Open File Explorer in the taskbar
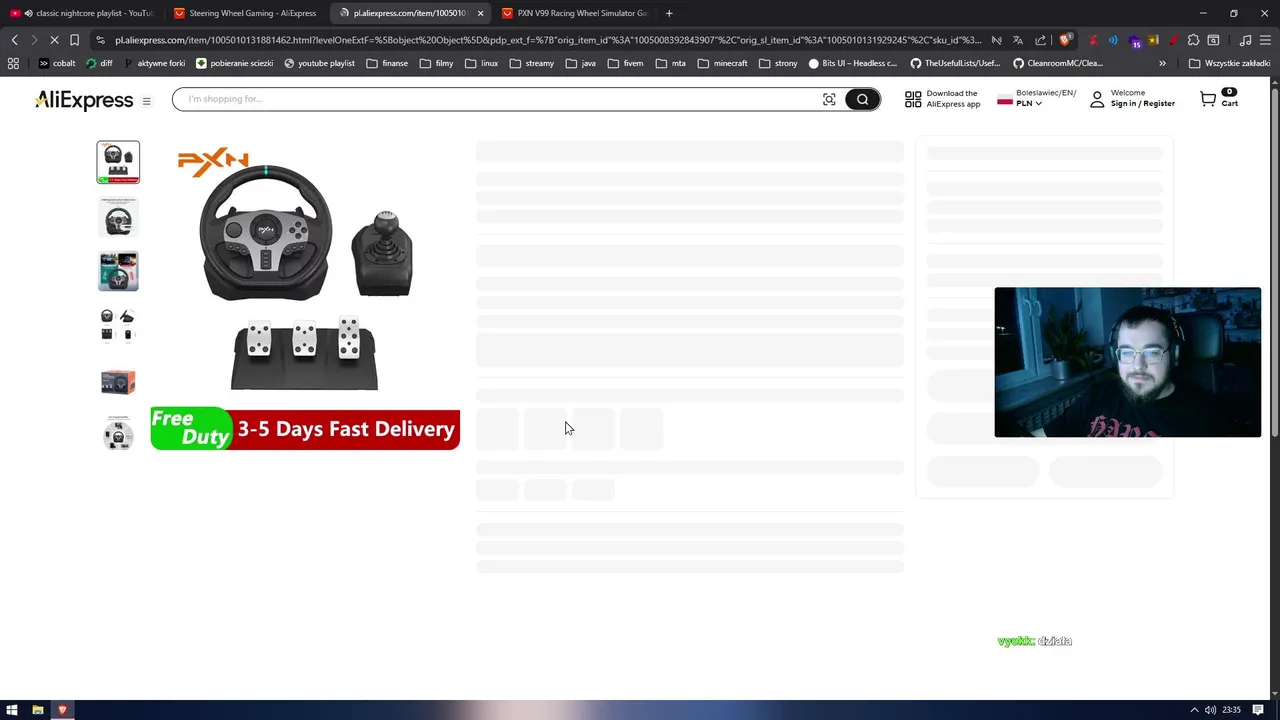This screenshot has height=720, width=1280. click(37, 710)
